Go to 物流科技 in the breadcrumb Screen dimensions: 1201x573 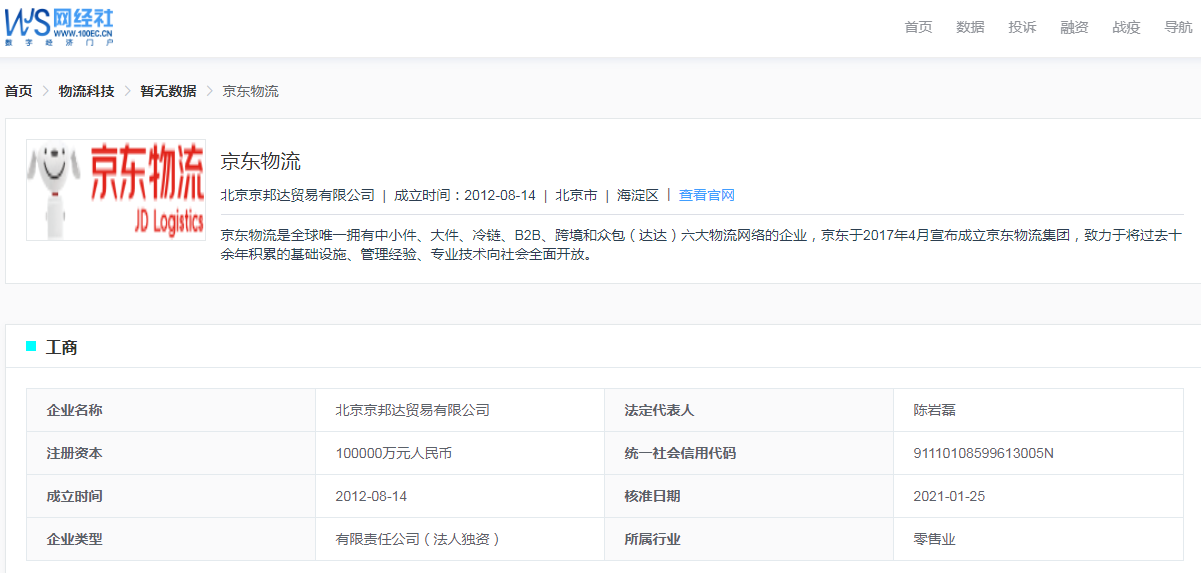[x=86, y=91]
